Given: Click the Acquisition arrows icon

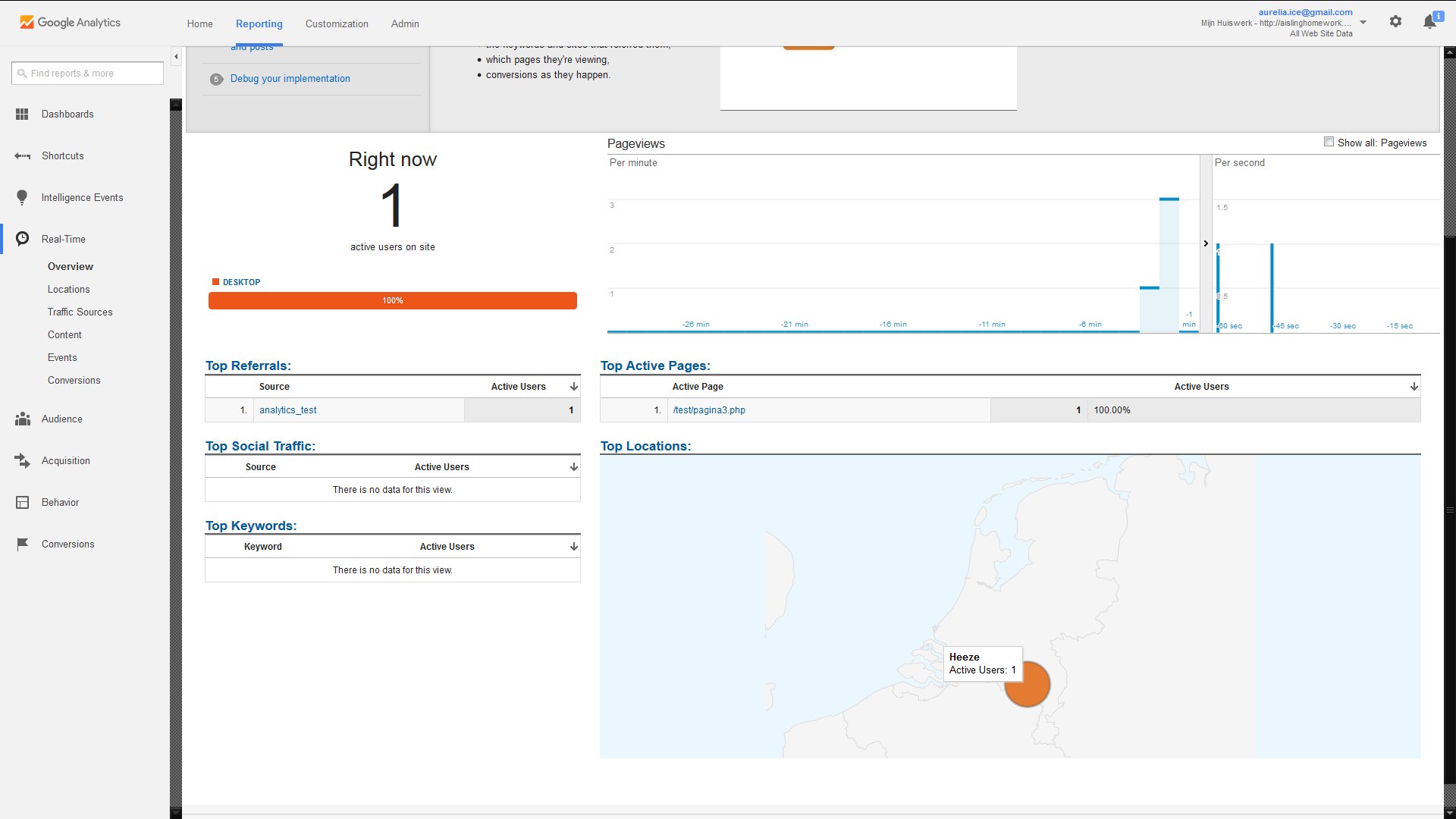Looking at the screenshot, I should [x=23, y=461].
